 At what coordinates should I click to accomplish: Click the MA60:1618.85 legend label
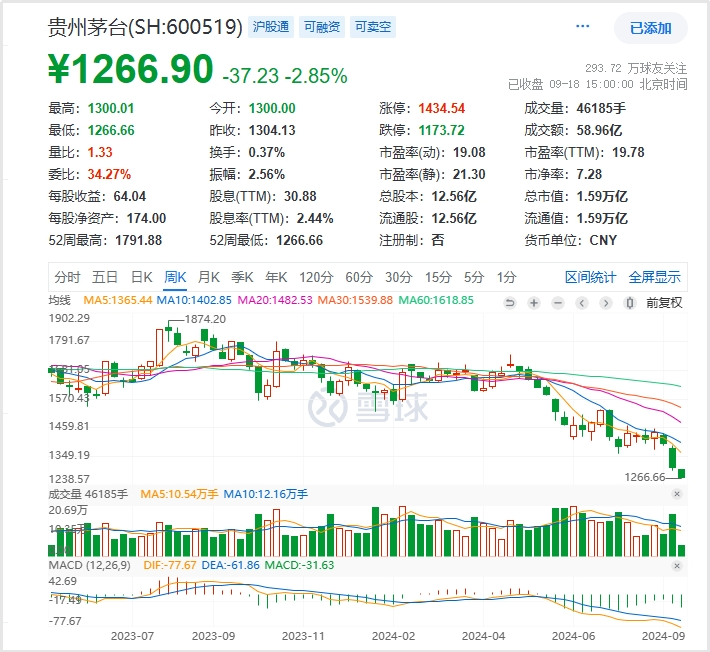pos(436,300)
